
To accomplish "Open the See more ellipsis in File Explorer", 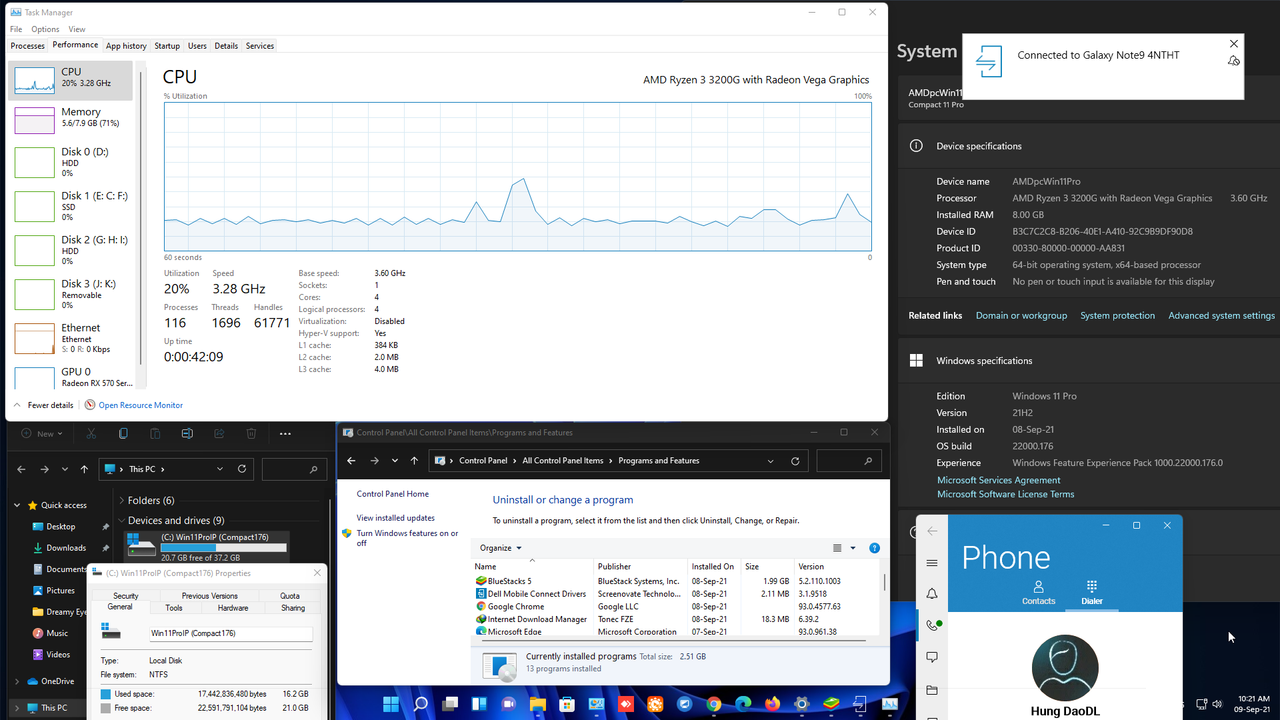I will pos(285,434).
